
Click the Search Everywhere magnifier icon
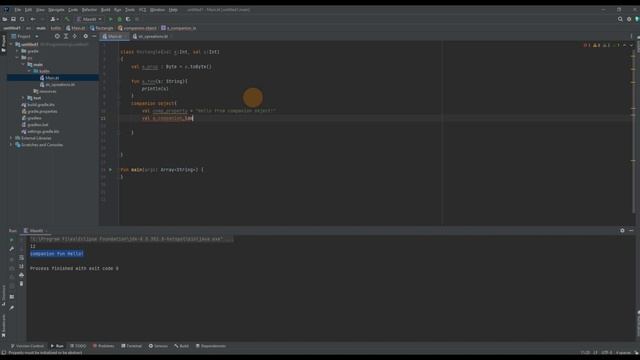[x=620, y=19]
